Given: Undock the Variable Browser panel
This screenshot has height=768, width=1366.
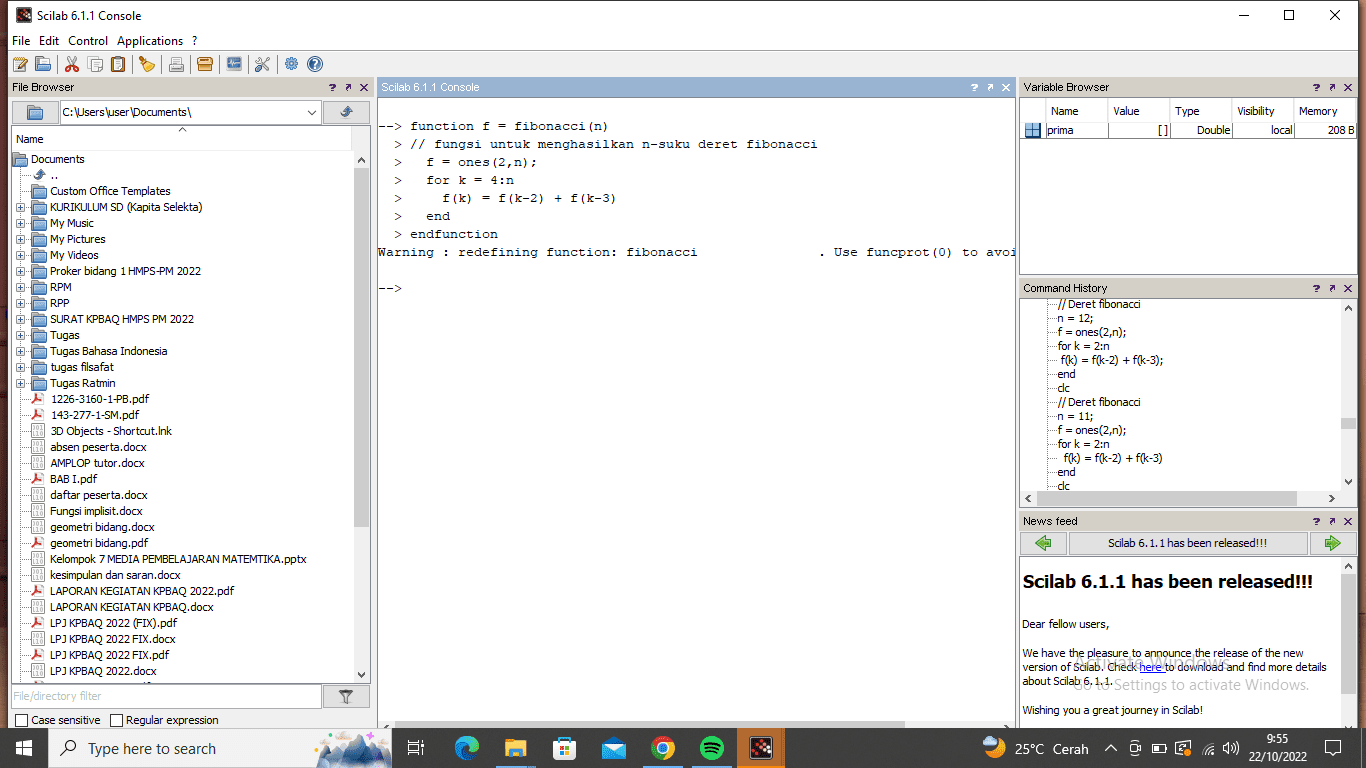Looking at the screenshot, I should (x=1332, y=88).
